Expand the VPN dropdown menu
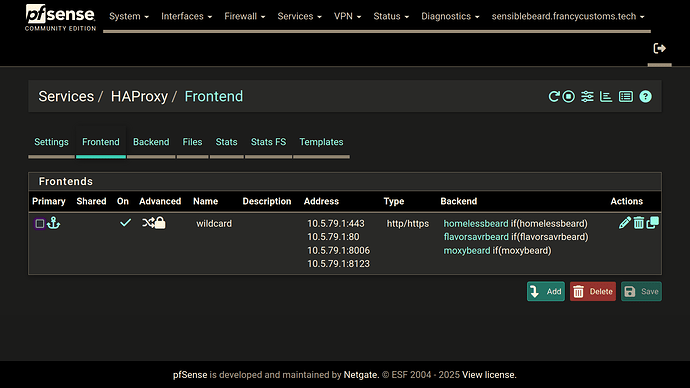The width and height of the screenshot is (690, 388). coord(347,16)
